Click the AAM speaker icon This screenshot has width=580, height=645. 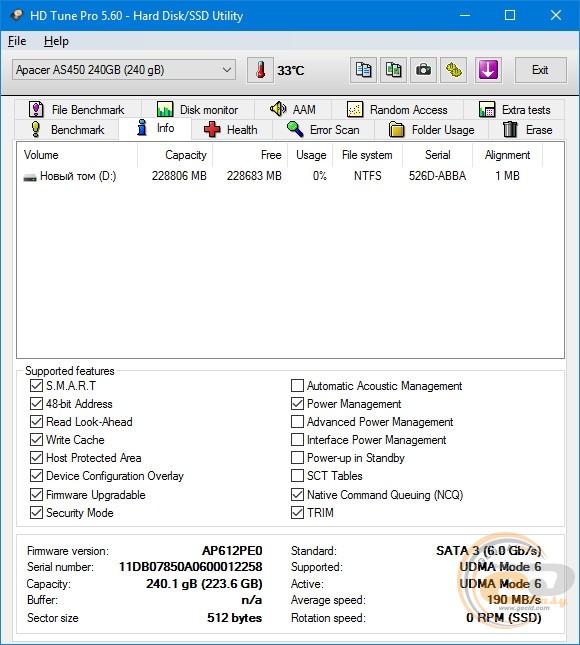point(278,109)
